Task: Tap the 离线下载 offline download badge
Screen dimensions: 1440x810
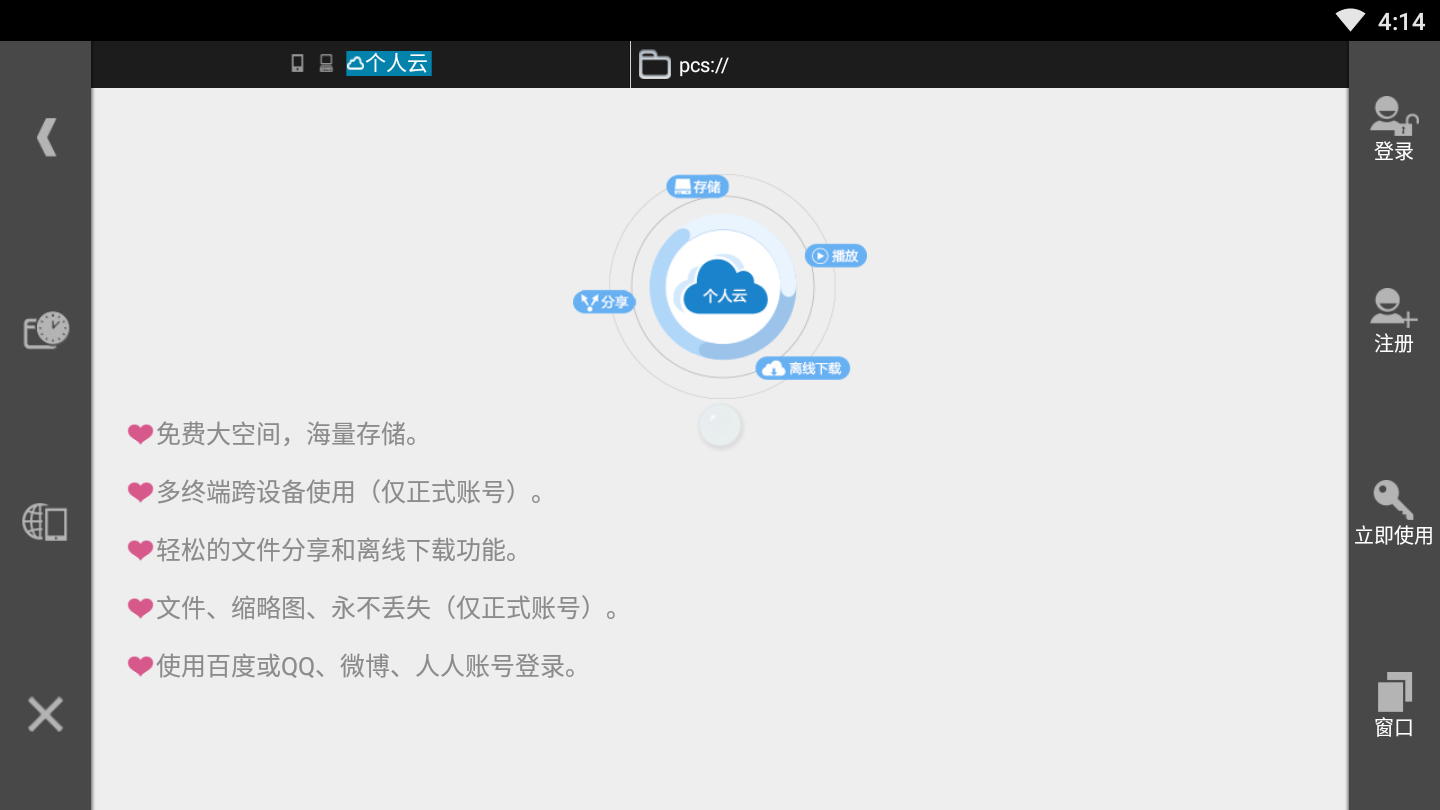Action: pos(803,369)
